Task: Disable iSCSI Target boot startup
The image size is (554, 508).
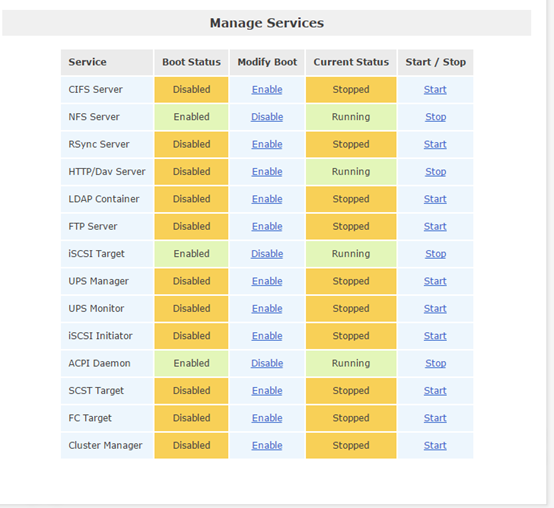Action: click(x=267, y=254)
